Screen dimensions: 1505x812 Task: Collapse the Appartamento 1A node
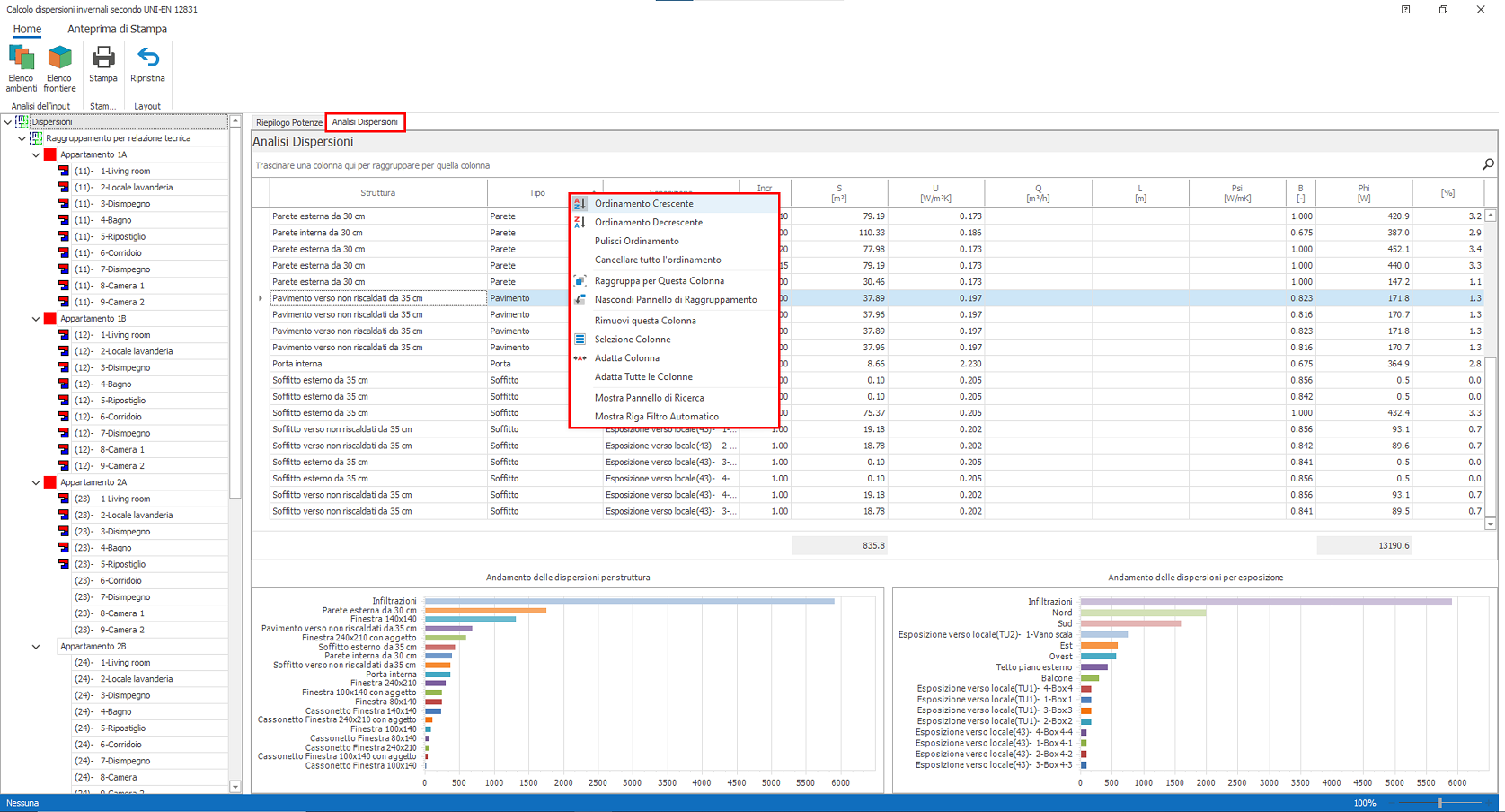tap(36, 155)
